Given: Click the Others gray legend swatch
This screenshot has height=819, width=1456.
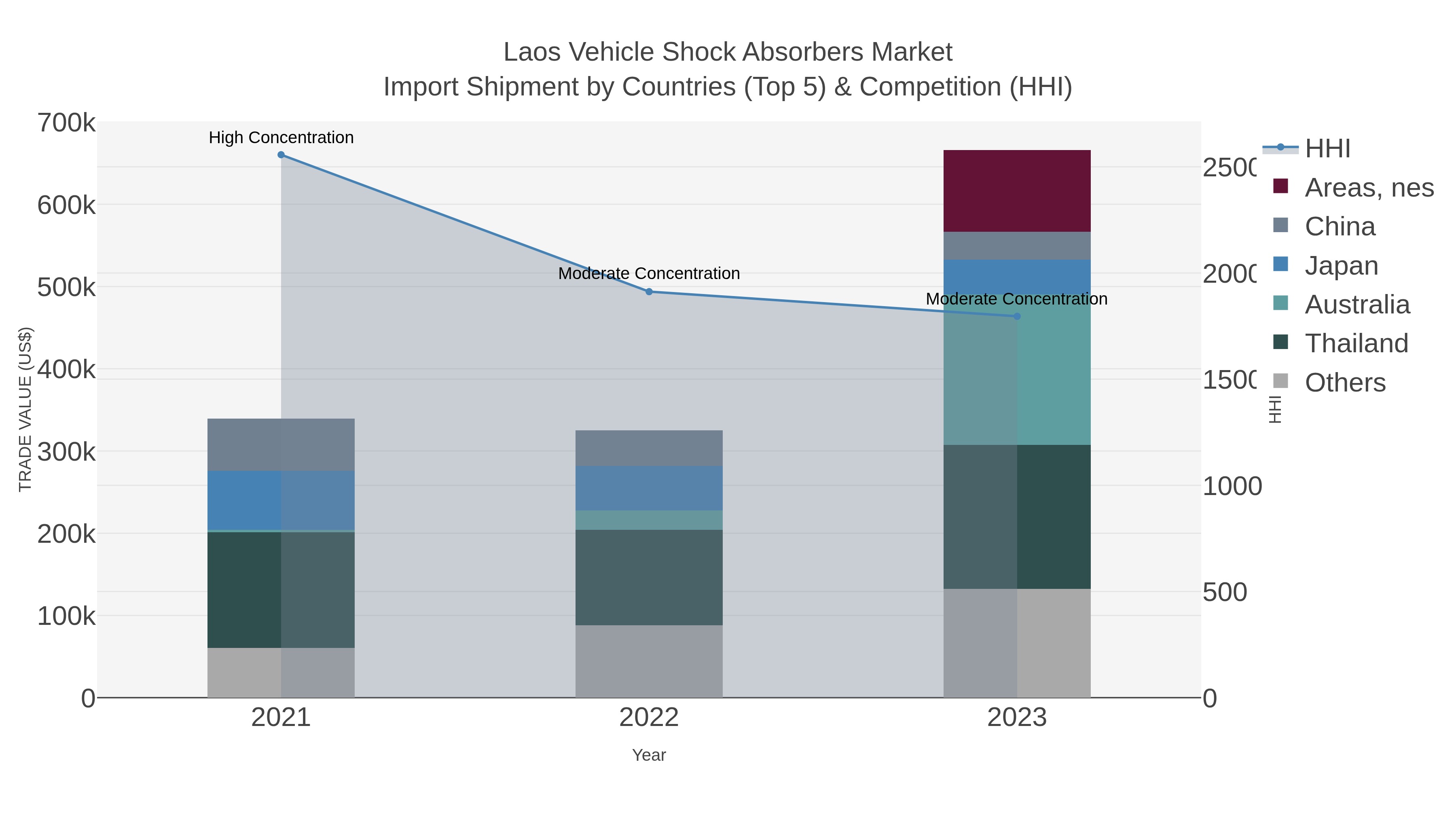Looking at the screenshot, I should point(1280,381).
